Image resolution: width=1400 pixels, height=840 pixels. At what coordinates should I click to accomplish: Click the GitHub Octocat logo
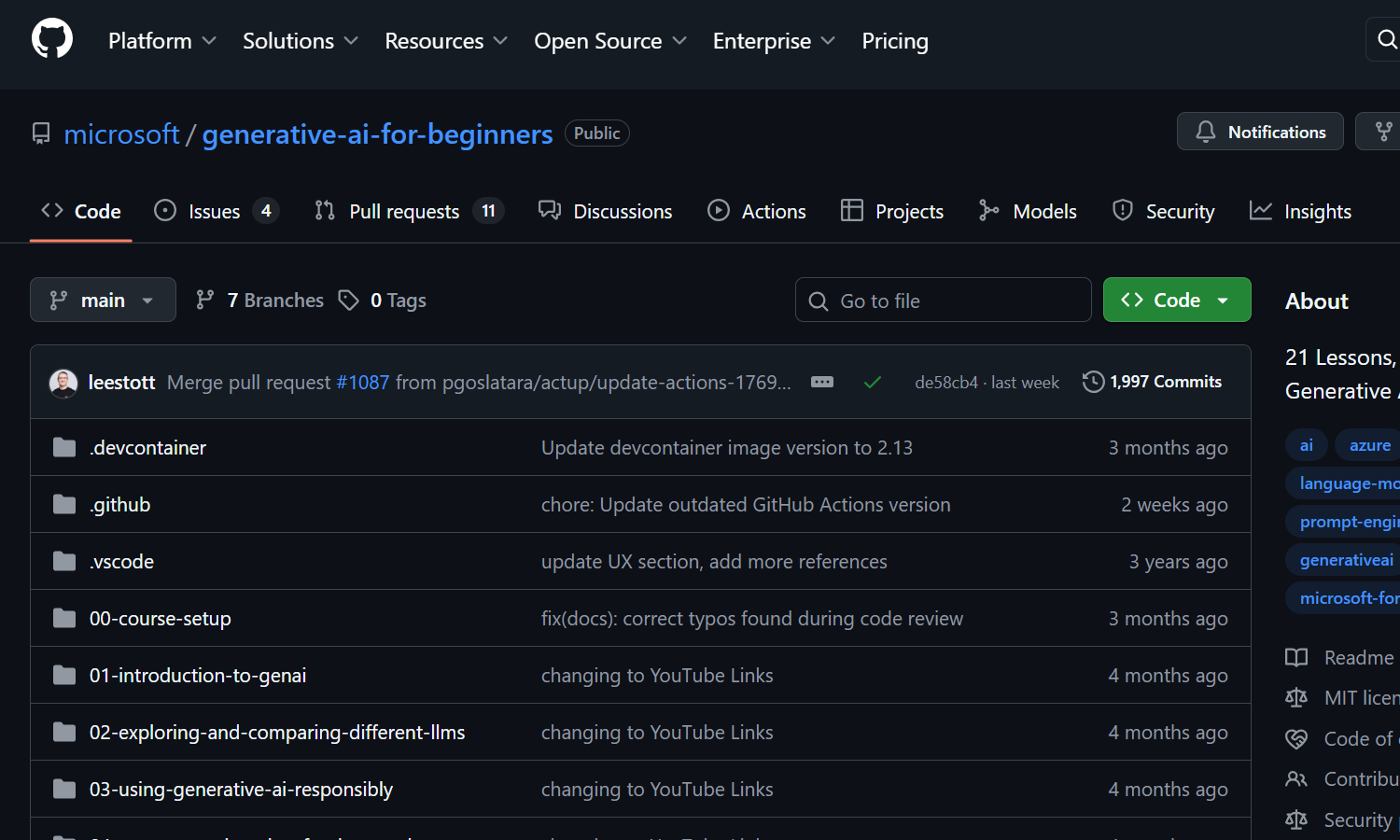coord(52,40)
